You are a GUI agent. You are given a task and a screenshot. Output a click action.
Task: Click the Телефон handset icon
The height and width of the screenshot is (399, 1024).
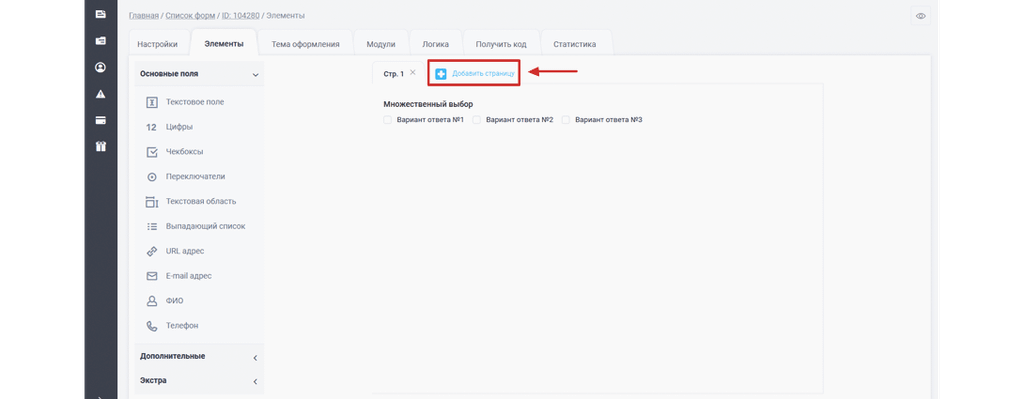(152, 326)
